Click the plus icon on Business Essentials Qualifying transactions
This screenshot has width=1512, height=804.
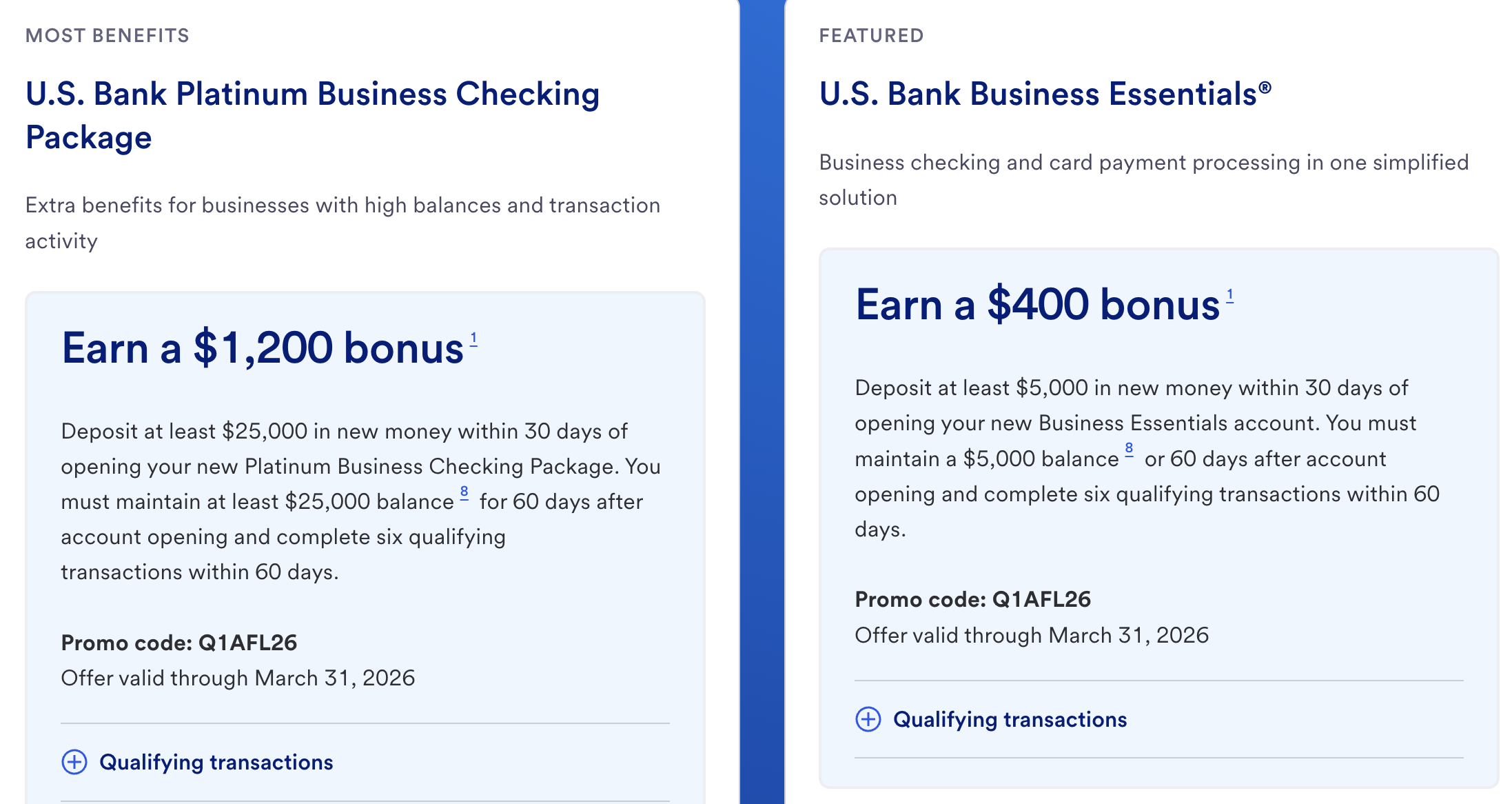tap(868, 719)
